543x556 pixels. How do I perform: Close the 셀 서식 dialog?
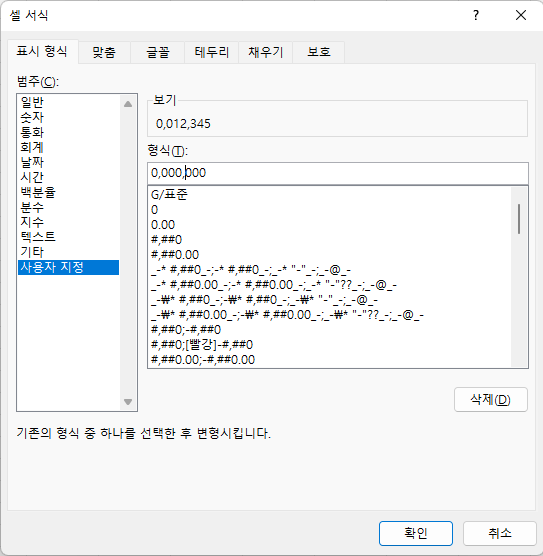point(521,15)
